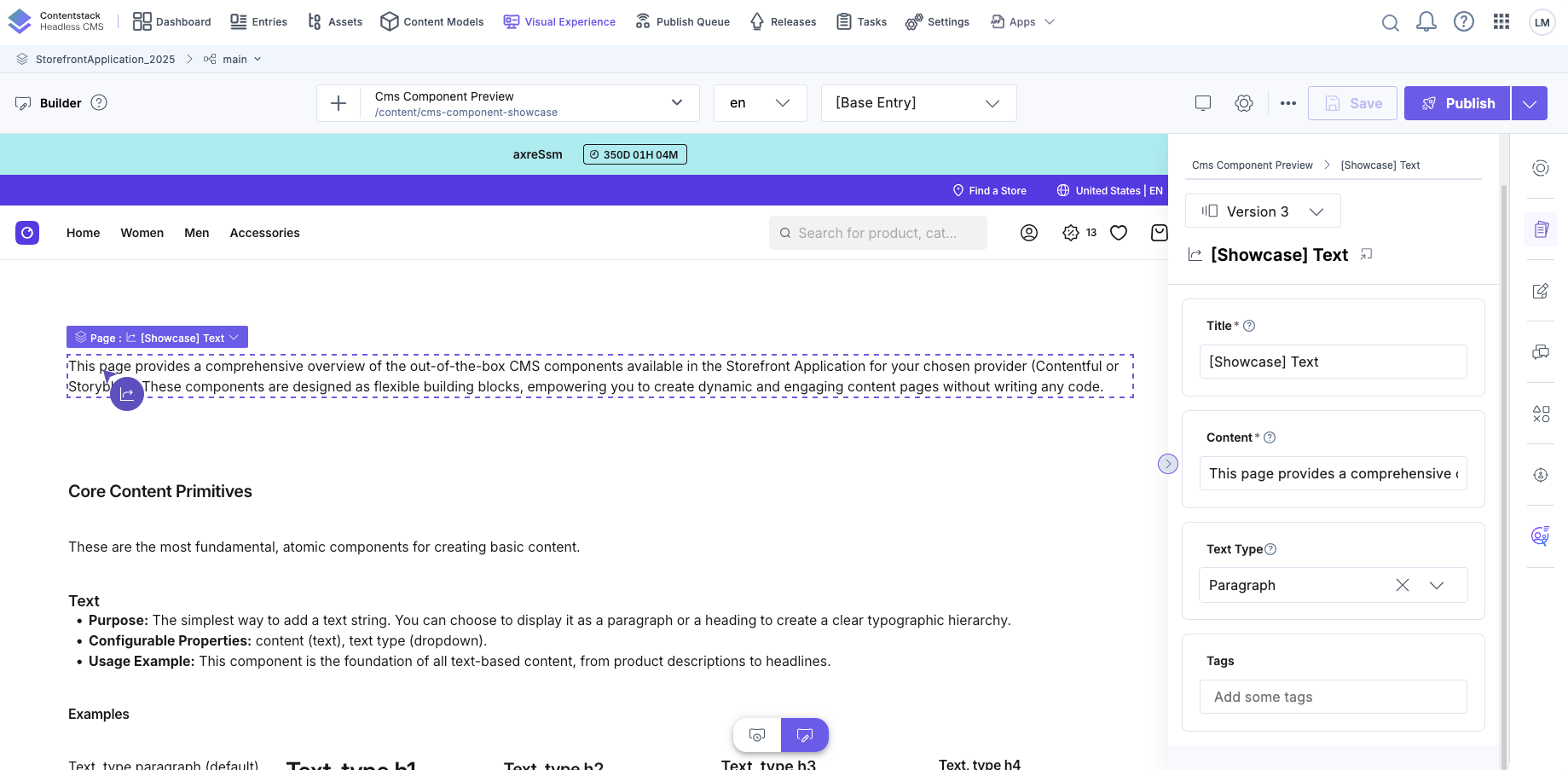The image size is (1568, 770).
Task: Switch to edit mode in bottom toggle
Action: point(804,735)
